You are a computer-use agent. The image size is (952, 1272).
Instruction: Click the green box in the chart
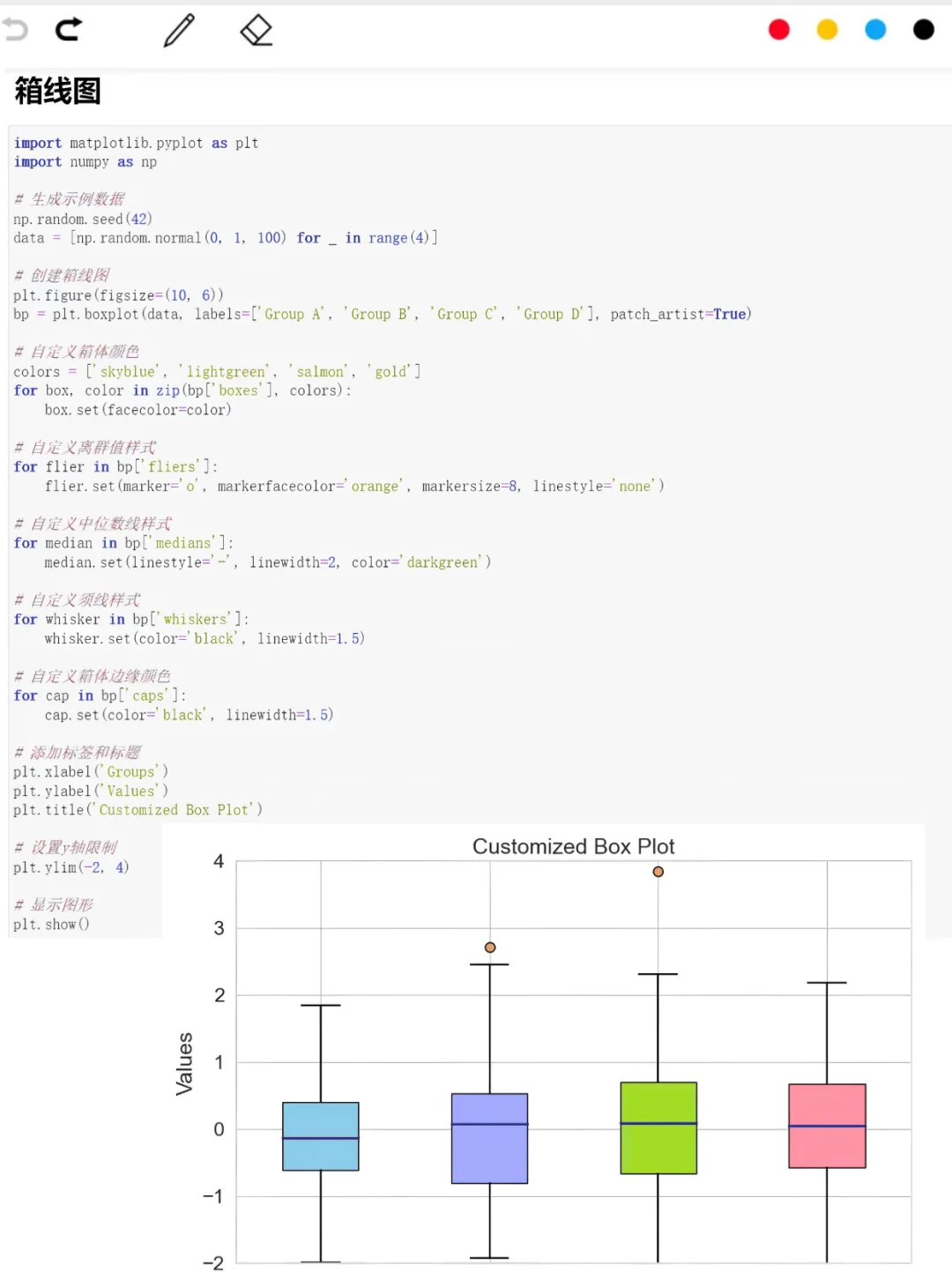tap(658, 1127)
